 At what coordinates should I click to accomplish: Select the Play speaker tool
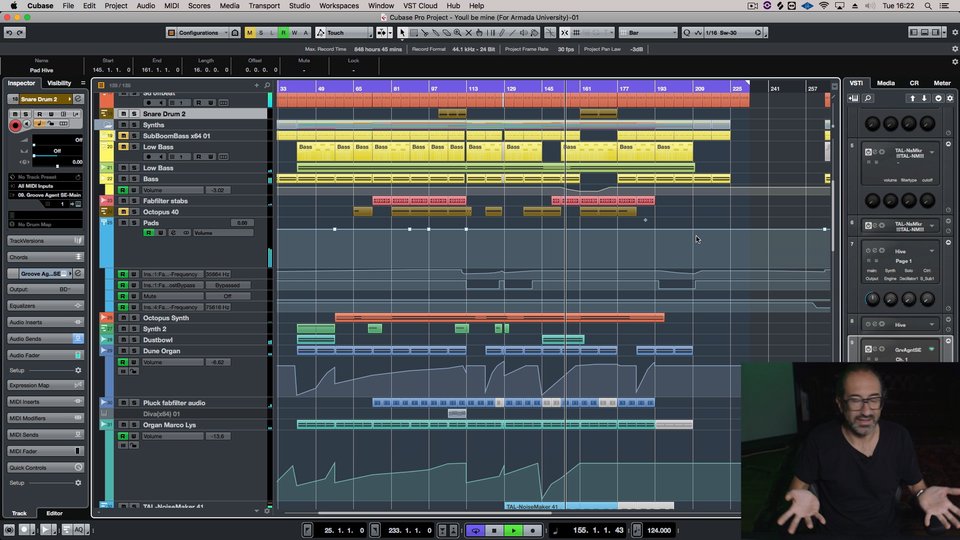tap(523, 32)
